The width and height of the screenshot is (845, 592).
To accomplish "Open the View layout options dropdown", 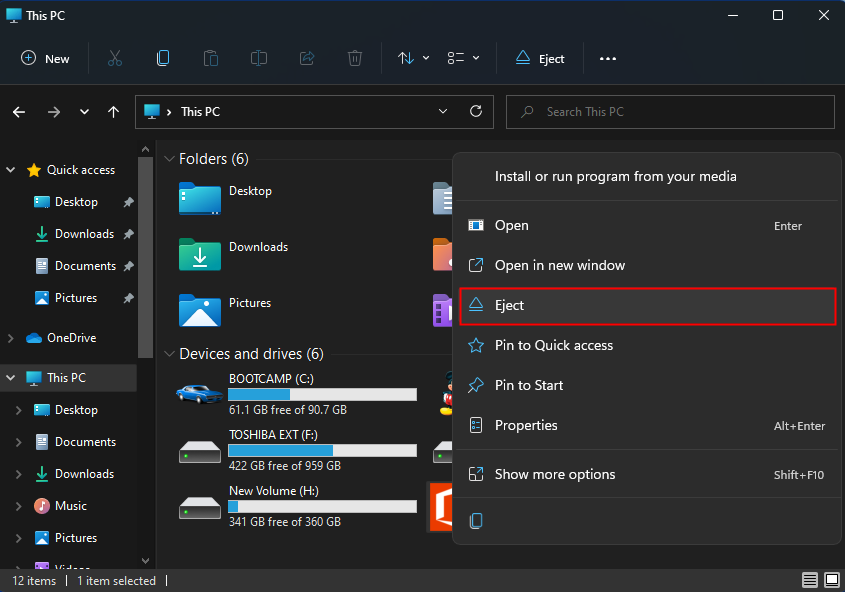I will point(463,58).
